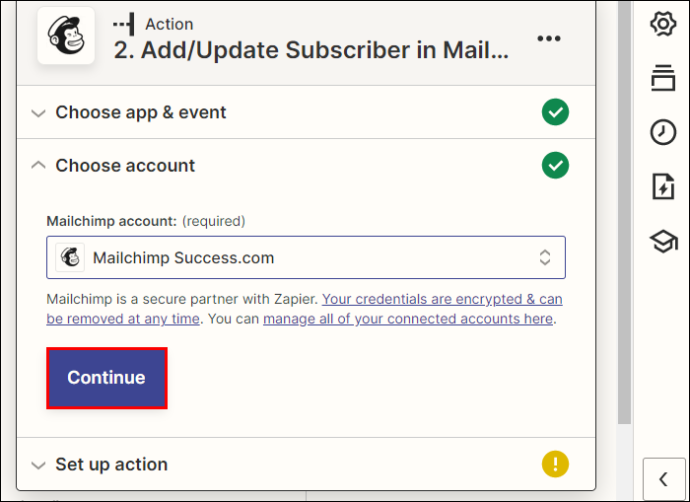Open 'manage all of your connected accounts here' link
Screen dimensions: 690x502
[407, 319]
